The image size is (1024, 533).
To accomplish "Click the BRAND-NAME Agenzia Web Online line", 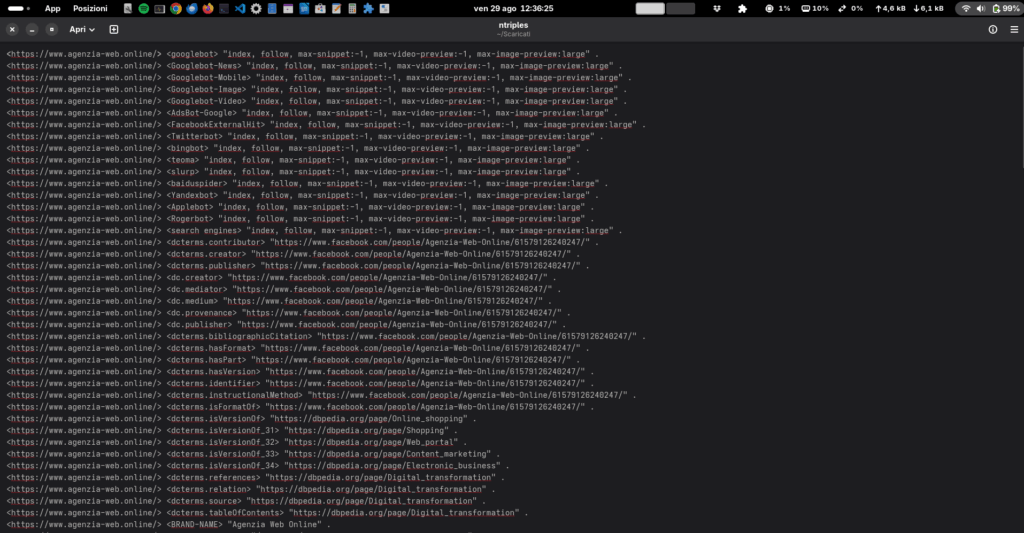I will coord(168,525).
